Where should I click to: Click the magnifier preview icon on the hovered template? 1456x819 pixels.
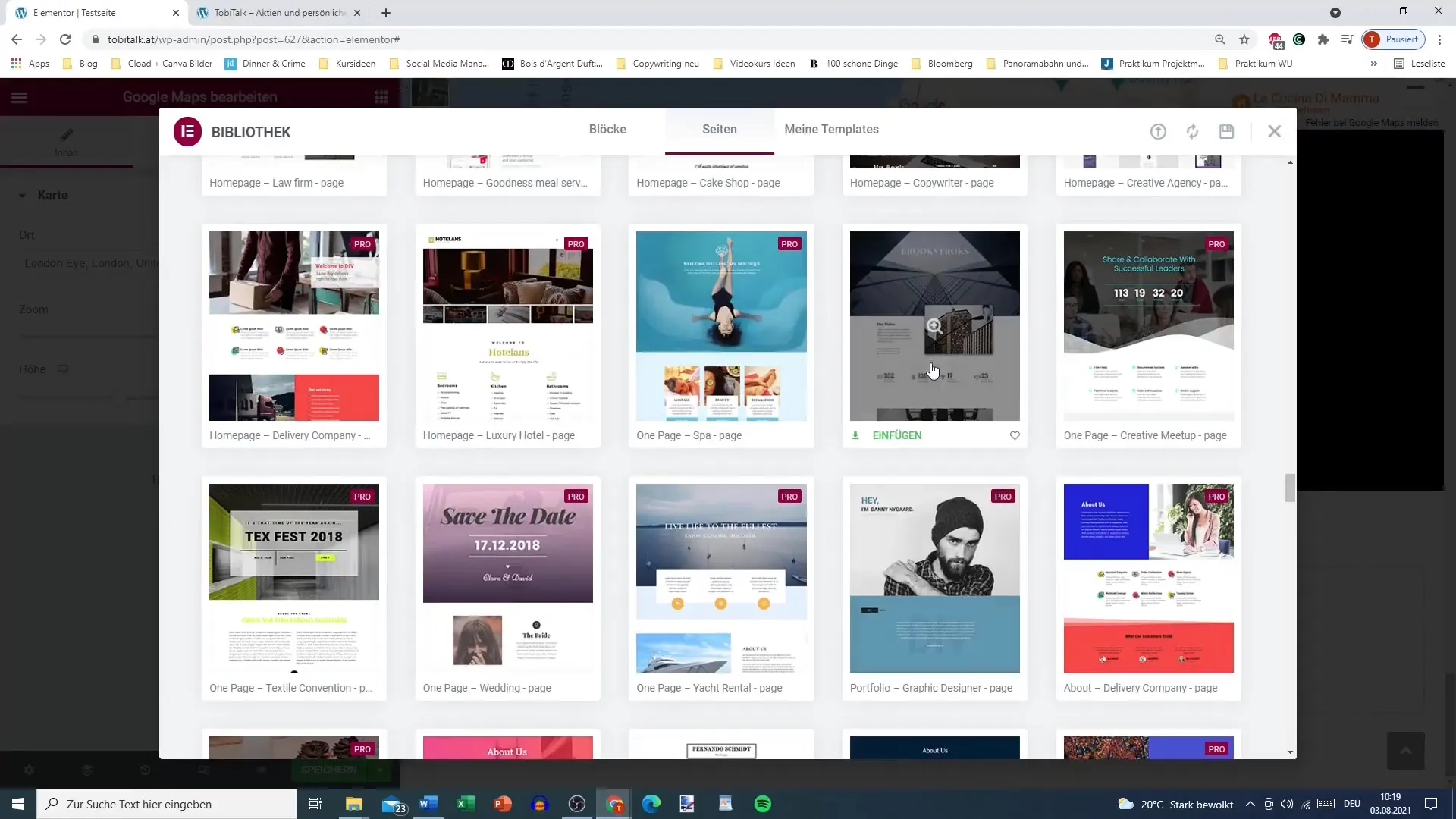tap(934, 326)
